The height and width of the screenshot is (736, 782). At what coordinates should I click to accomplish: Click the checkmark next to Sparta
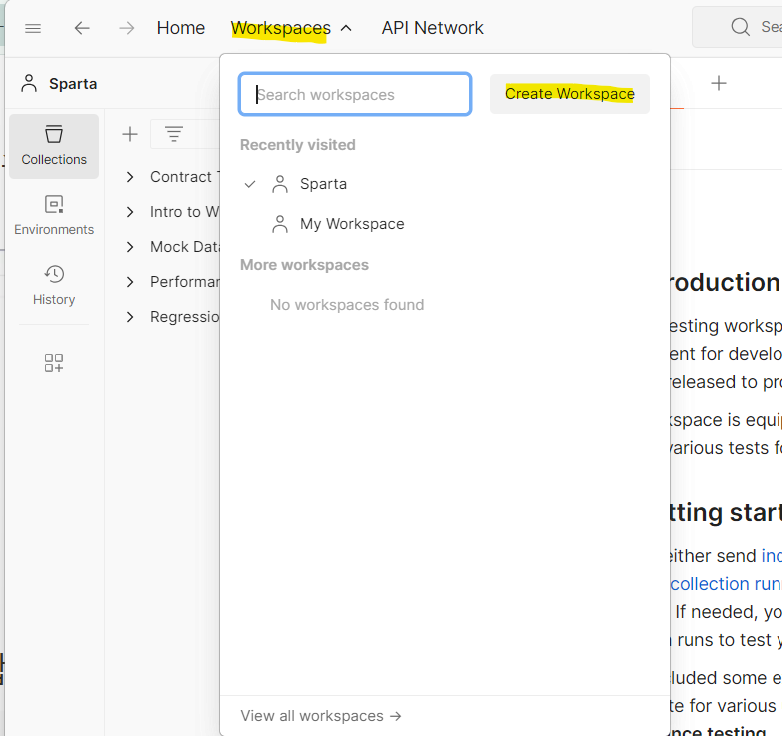(x=250, y=184)
